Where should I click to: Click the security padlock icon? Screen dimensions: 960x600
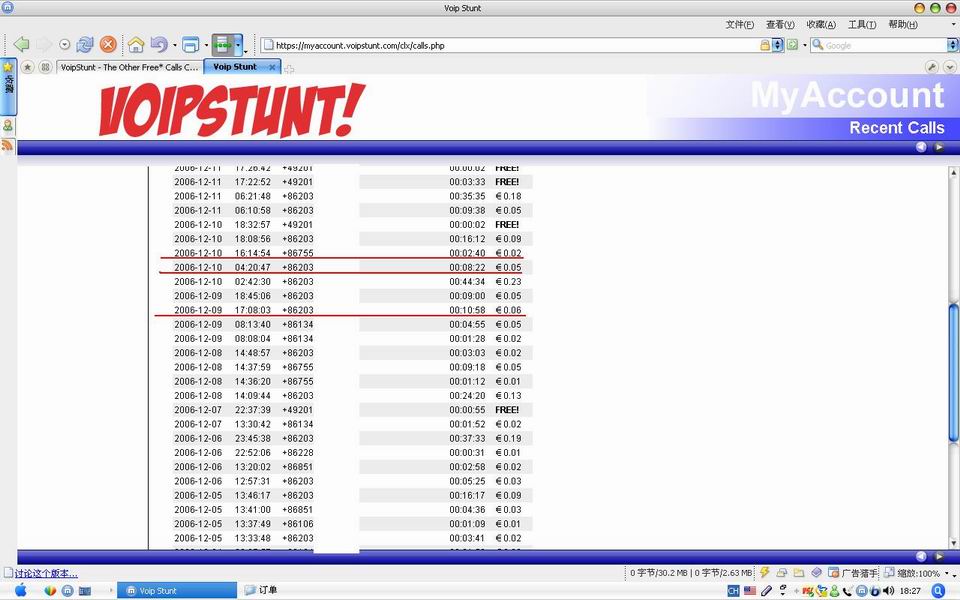tap(765, 45)
